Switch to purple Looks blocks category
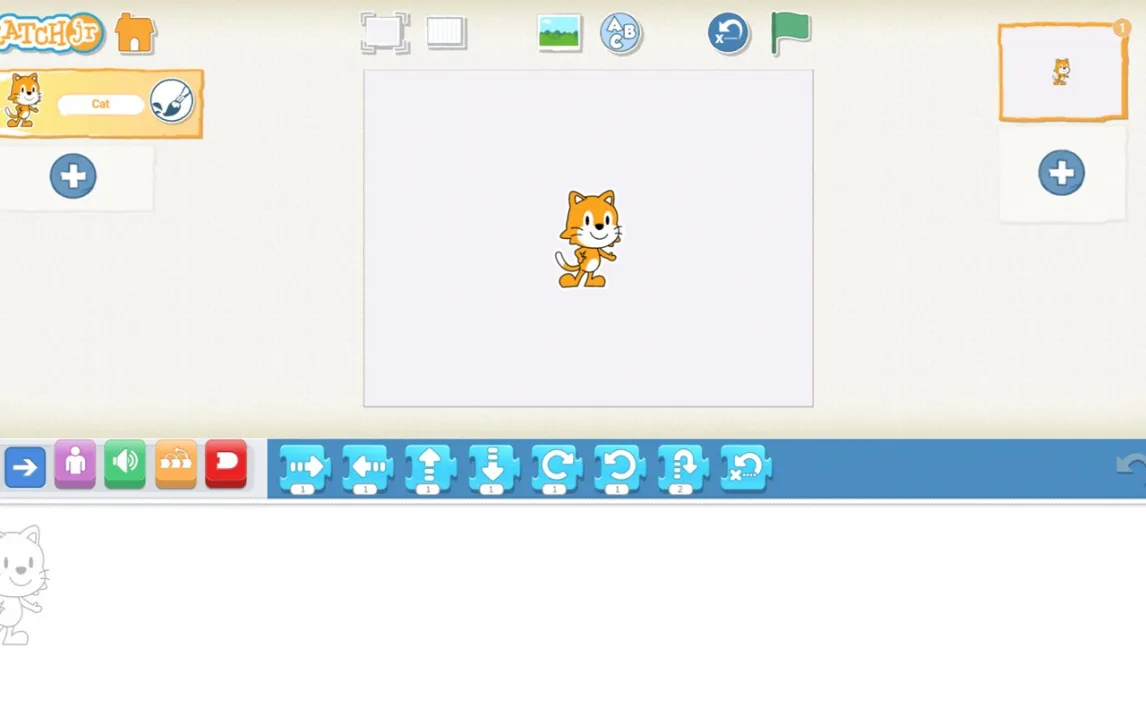The width and height of the screenshot is (1146, 716). [x=75, y=464]
